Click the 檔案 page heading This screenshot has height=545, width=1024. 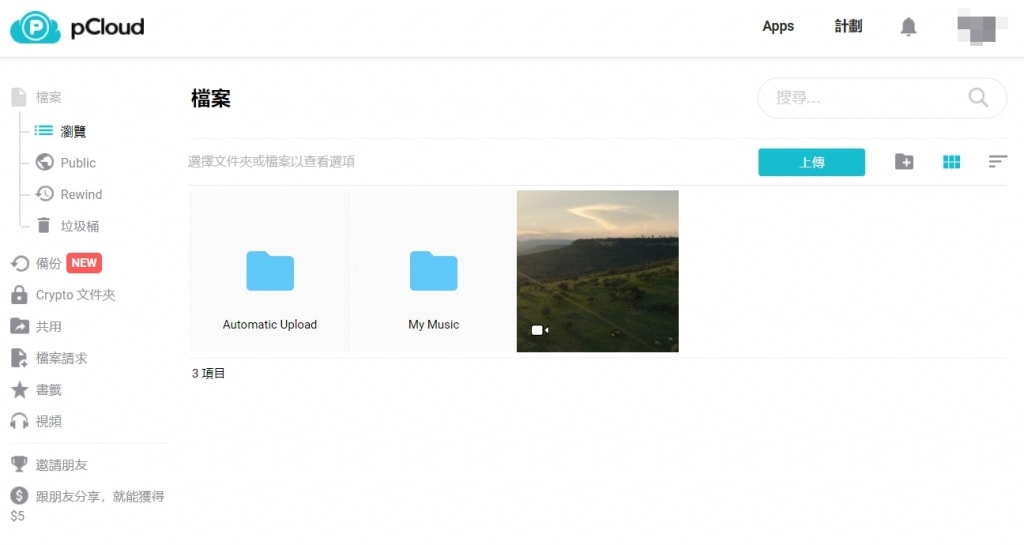coord(211,99)
